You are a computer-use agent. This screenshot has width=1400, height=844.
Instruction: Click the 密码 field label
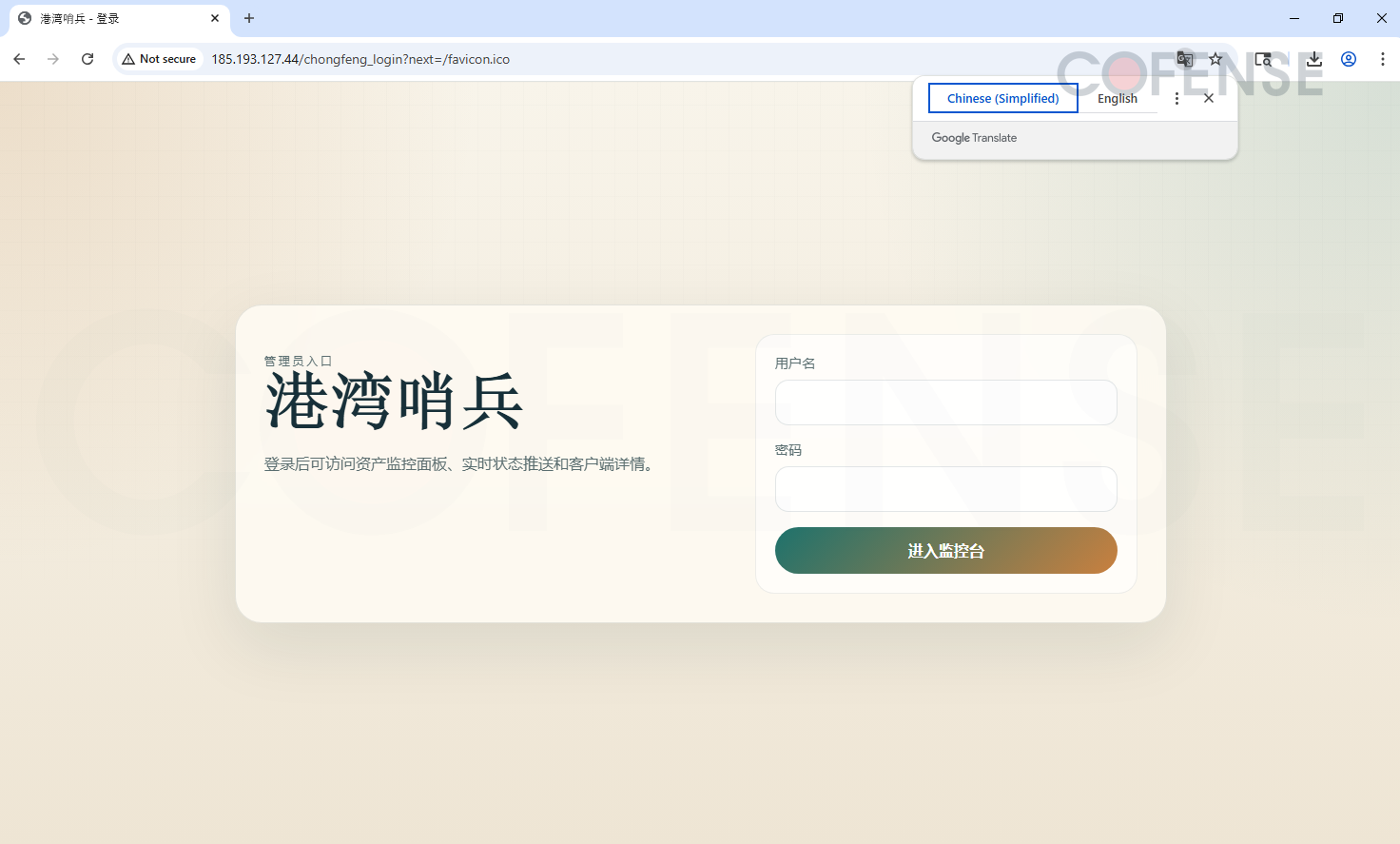788,450
